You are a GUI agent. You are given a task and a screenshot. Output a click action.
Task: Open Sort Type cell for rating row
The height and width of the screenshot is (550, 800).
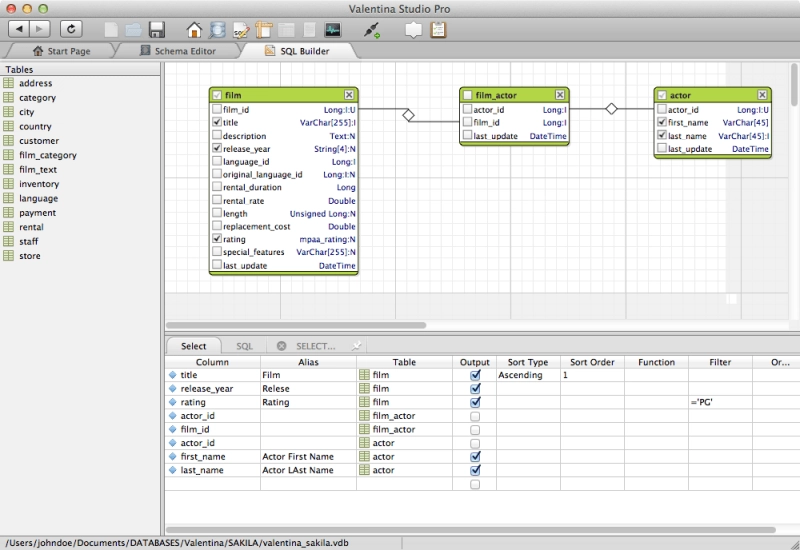point(528,402)
